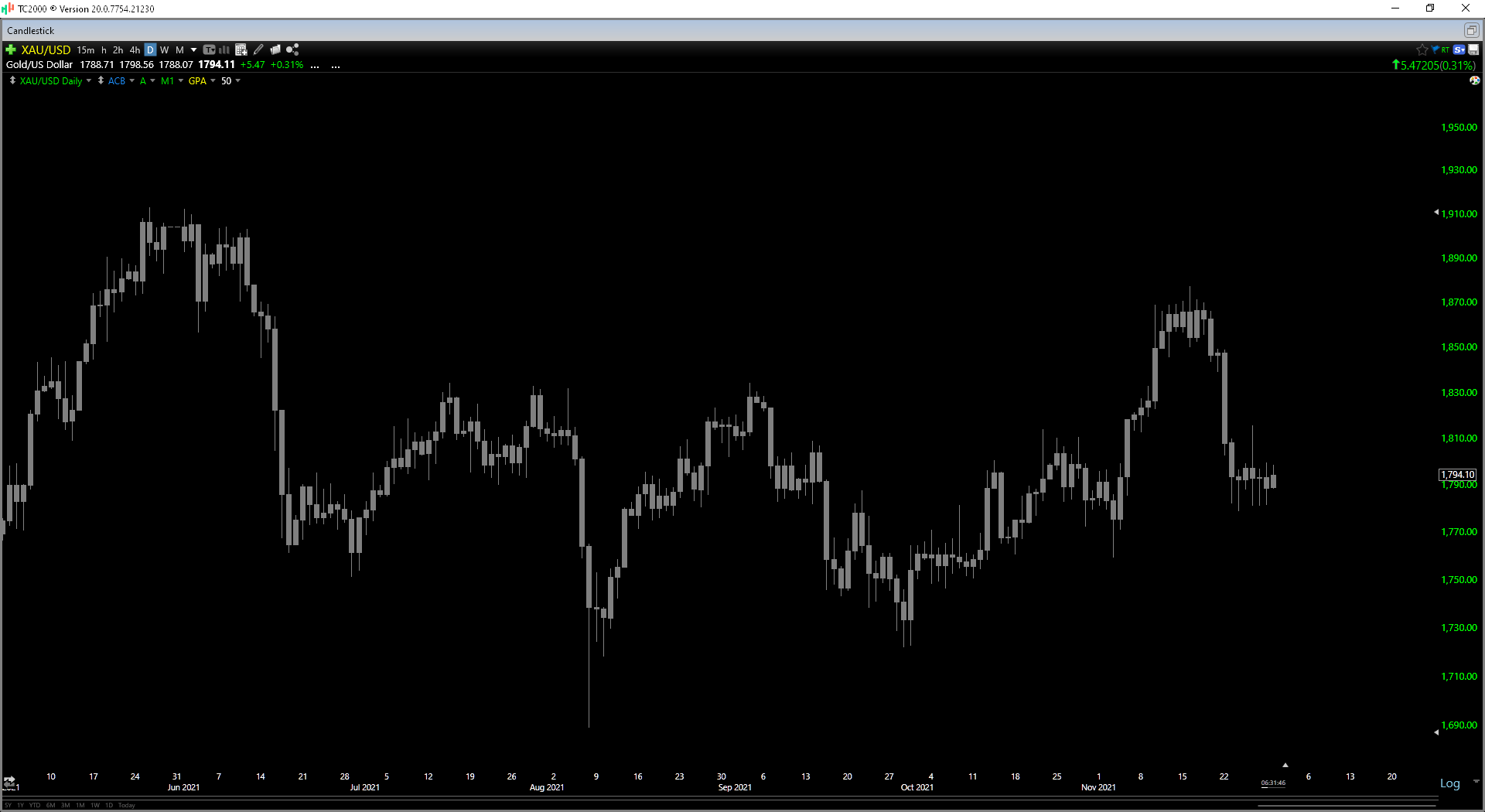Click the second ellipsis in quote row
The width and height of the screenshot is (1485, 812).
336,66
